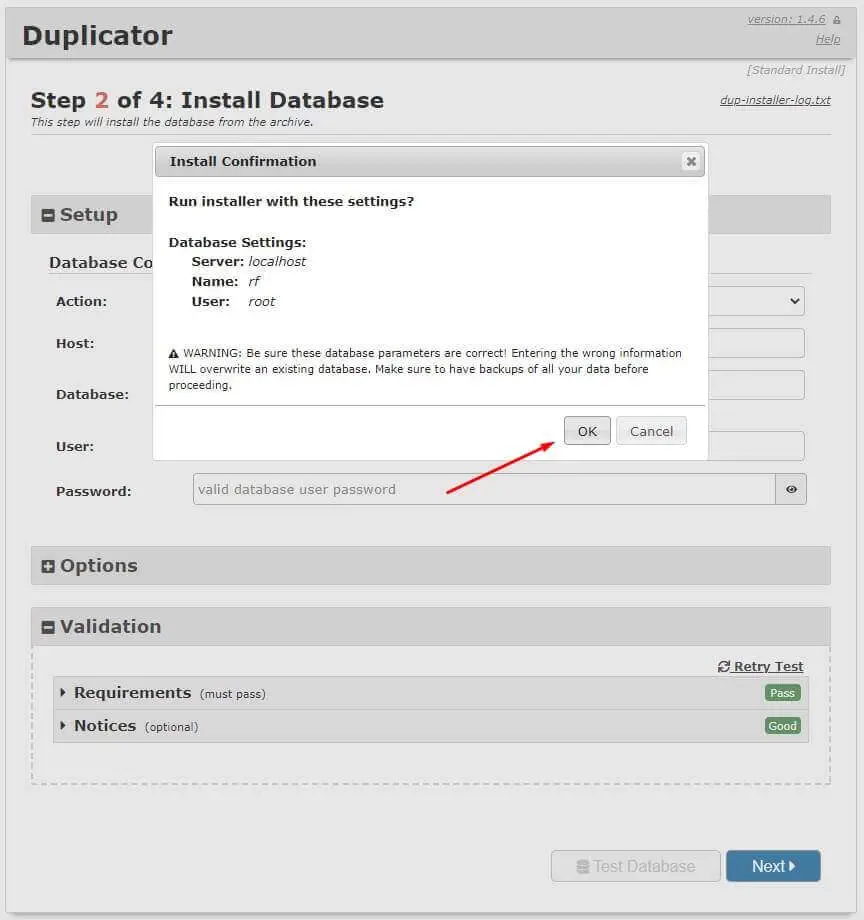This screenshot has height=920, width=864.
Task: Open the Action dropdown
Action: (757, 301)
